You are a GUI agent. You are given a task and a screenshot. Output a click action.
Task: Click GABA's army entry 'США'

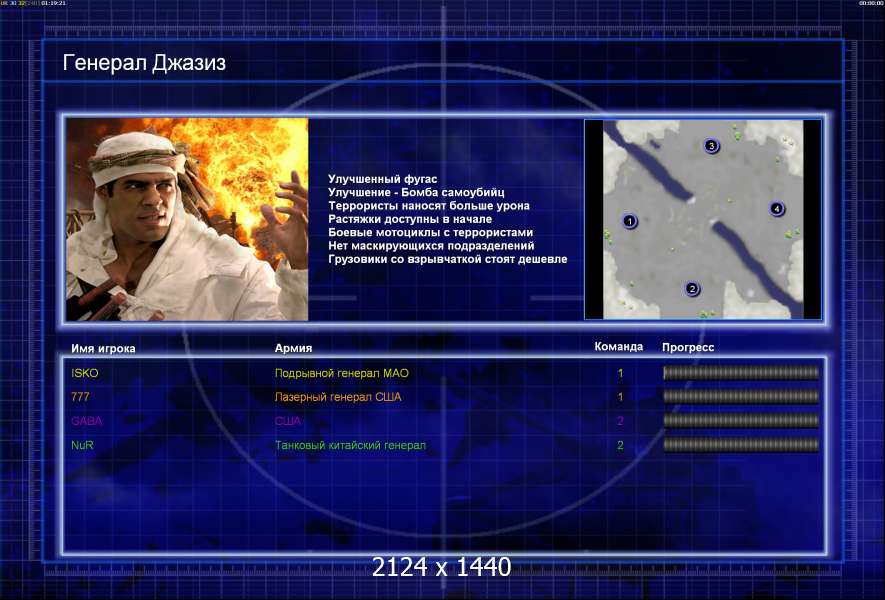click(x=288, y=421)
